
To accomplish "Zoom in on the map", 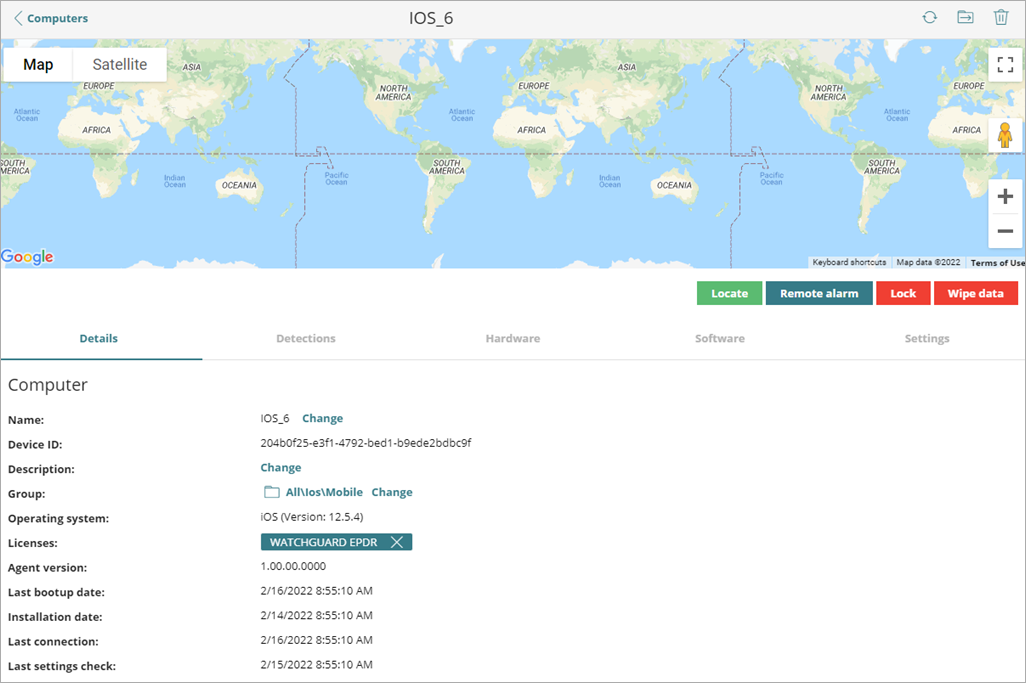I will [1005, 196].
